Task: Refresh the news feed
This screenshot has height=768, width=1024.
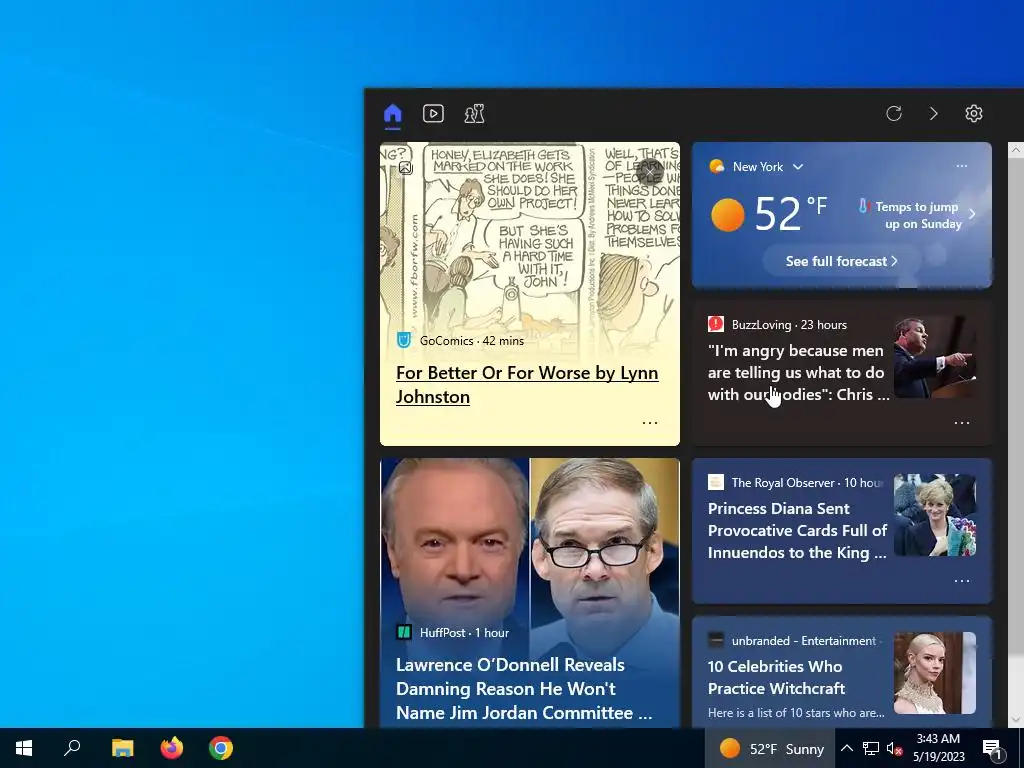Action: (x=894, y=114)
